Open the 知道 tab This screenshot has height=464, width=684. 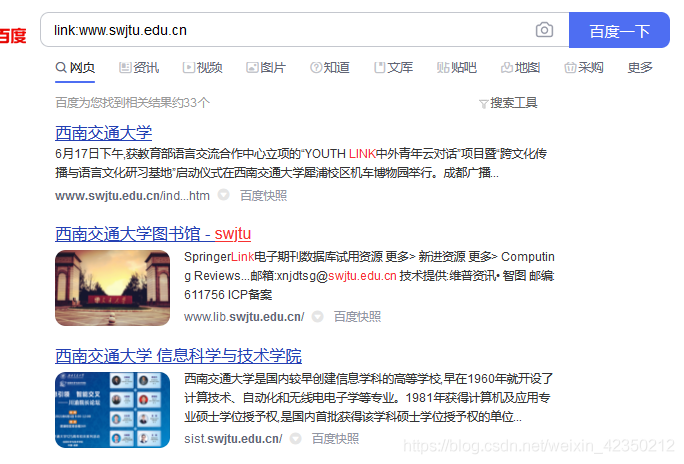tap(330, 68)
